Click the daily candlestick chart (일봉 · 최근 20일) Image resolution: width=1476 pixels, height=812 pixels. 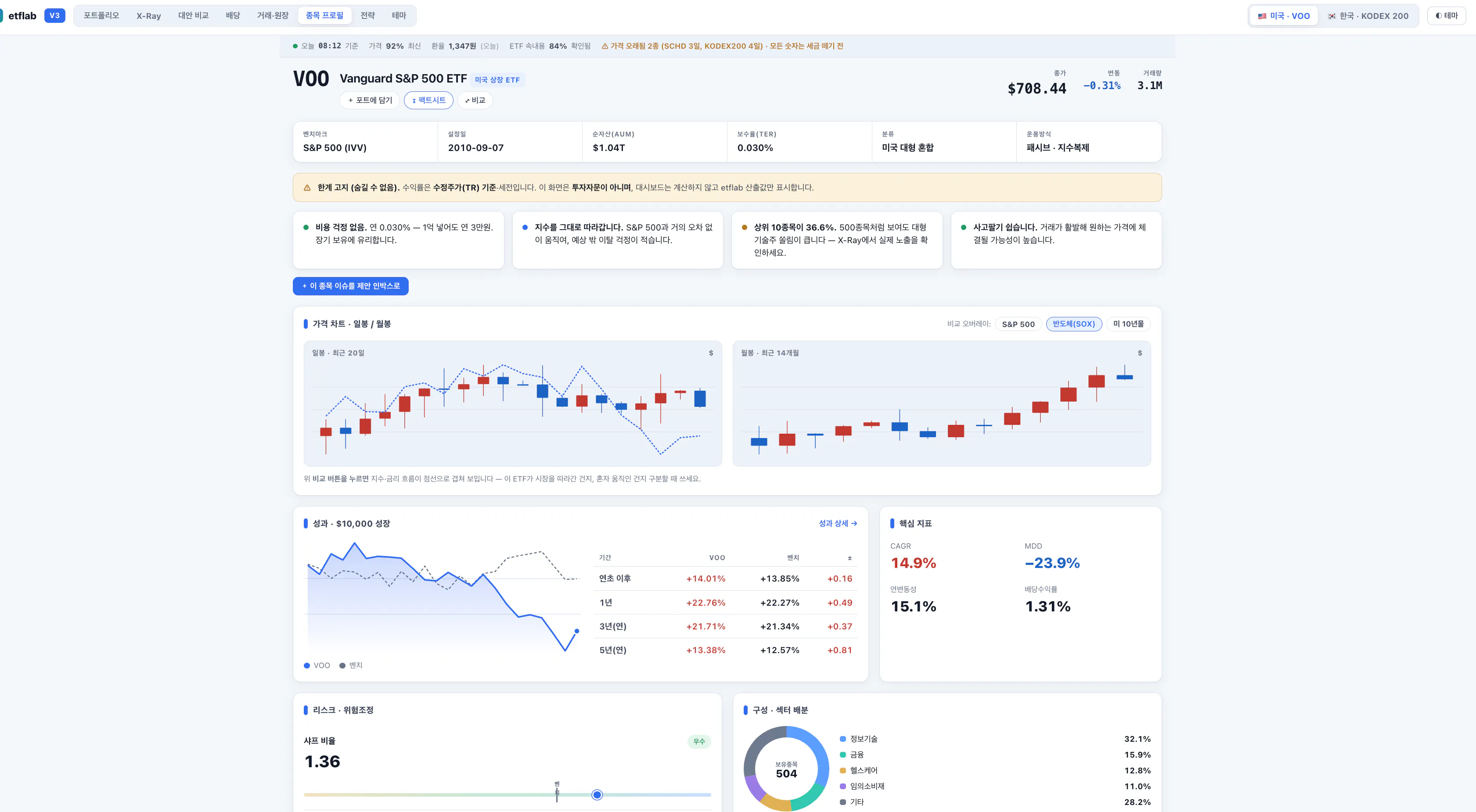point(513,403)
